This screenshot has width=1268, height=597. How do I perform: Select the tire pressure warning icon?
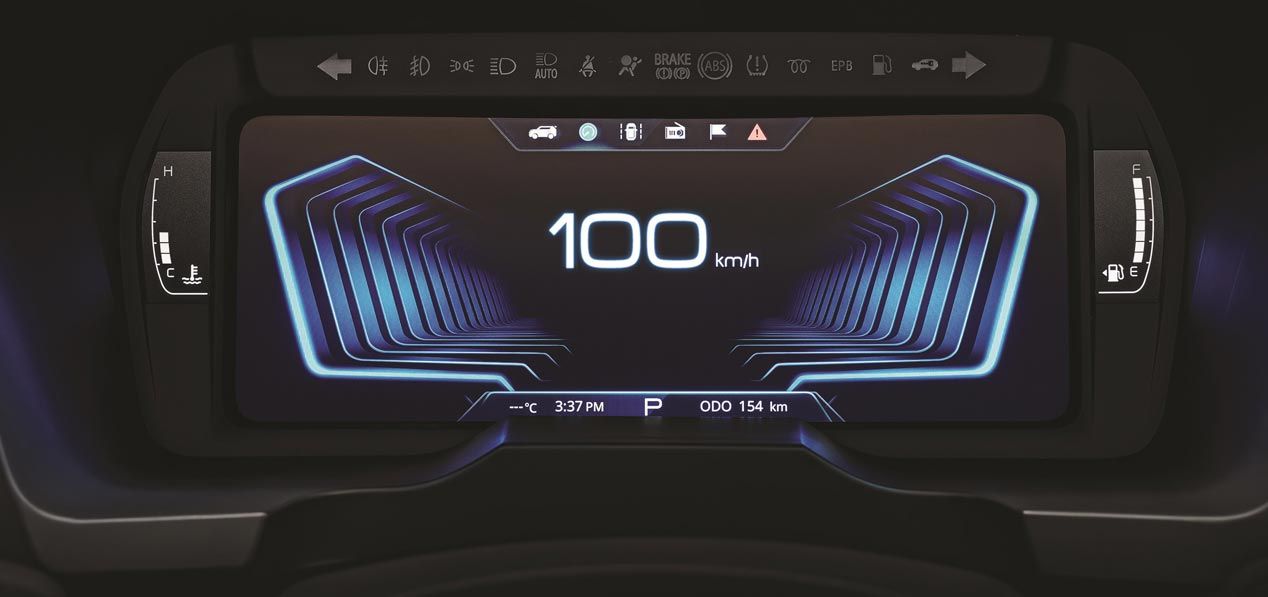757,64
